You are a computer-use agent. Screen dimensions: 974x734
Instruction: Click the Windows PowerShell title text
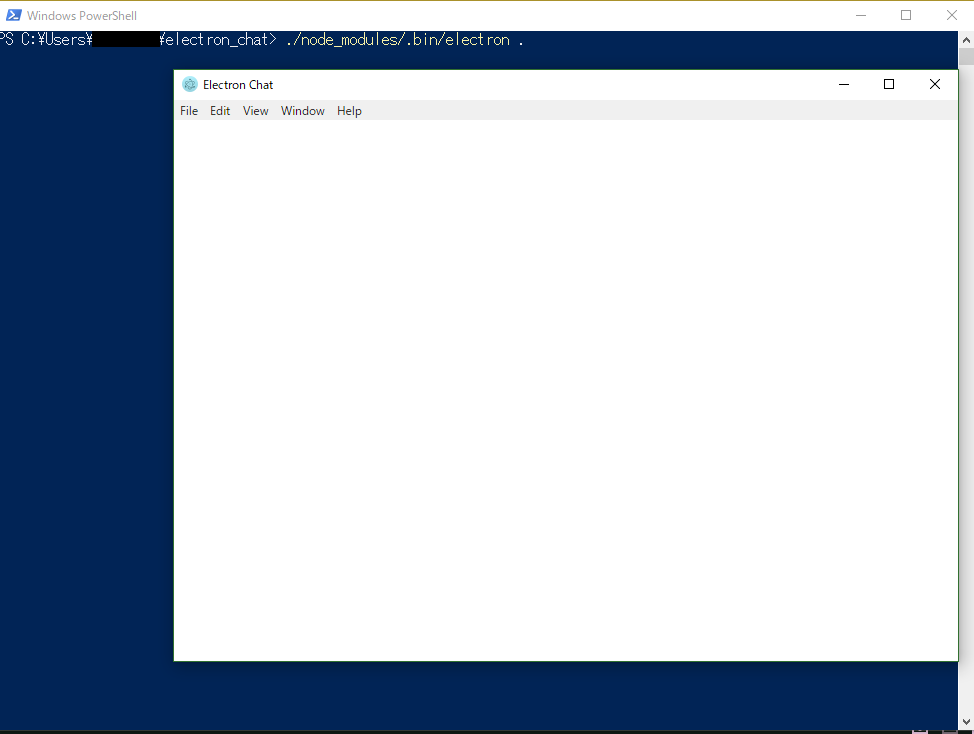pos(82,16)
